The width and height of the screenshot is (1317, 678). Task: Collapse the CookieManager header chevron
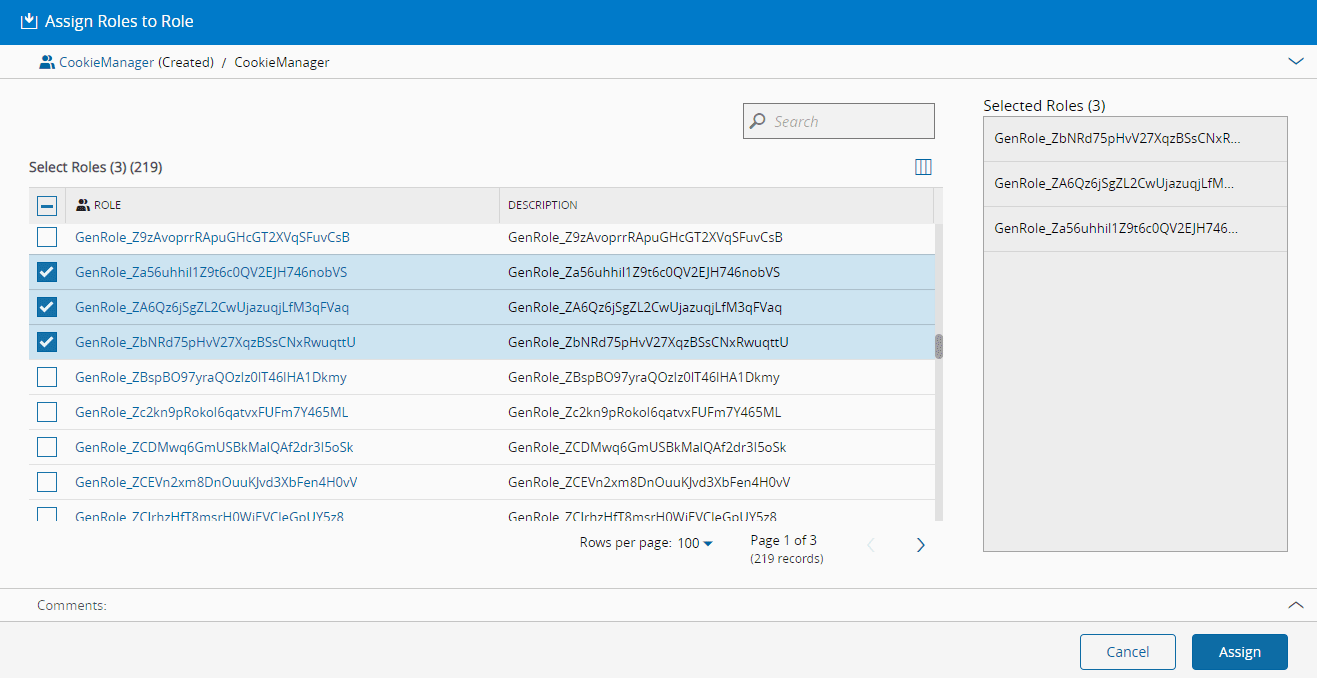[x=1295, y=62]
